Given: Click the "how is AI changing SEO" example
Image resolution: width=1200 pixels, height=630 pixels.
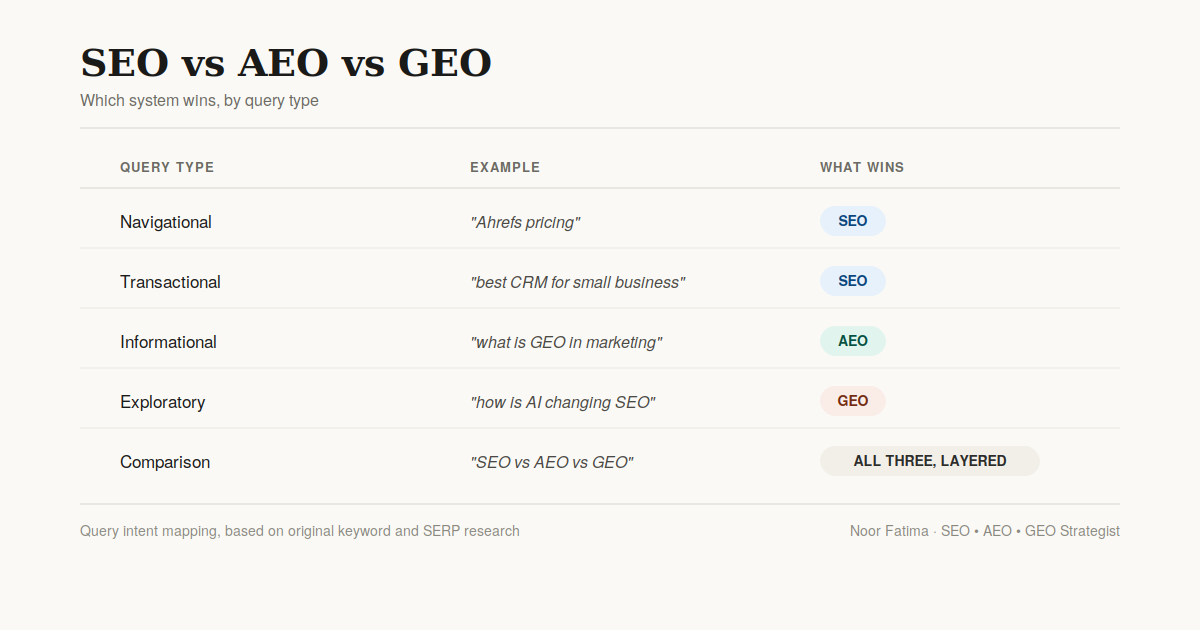Looking at the screenshot, I should (x=562, y=402).
